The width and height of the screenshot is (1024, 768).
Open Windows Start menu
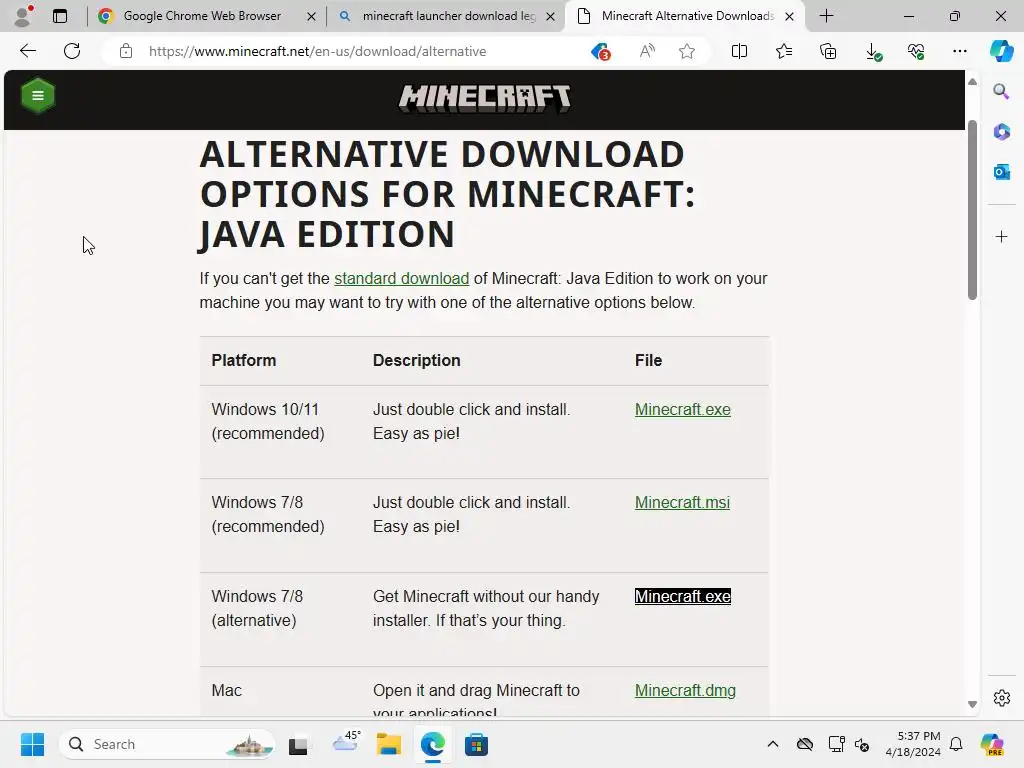[32, 744]
